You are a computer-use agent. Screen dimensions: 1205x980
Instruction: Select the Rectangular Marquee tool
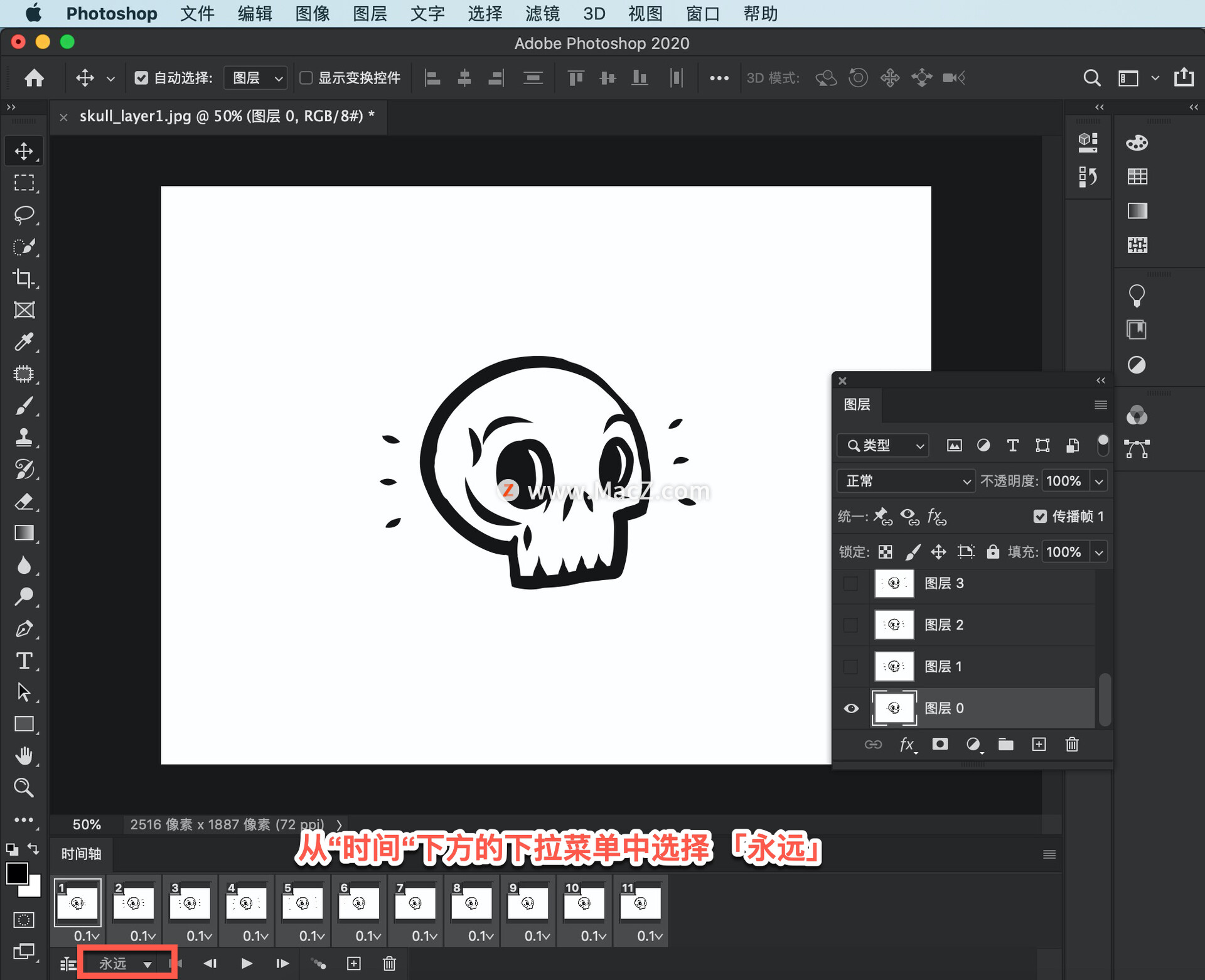tap(24, 183)
